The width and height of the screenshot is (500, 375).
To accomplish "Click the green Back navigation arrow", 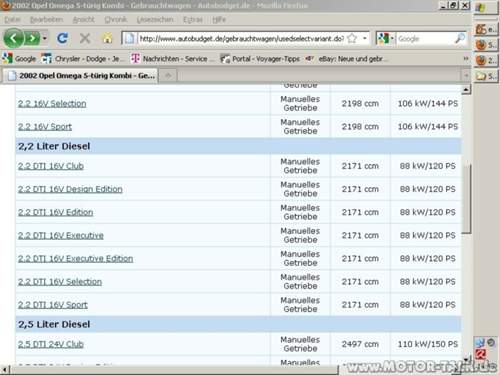I will coord(13,38).
